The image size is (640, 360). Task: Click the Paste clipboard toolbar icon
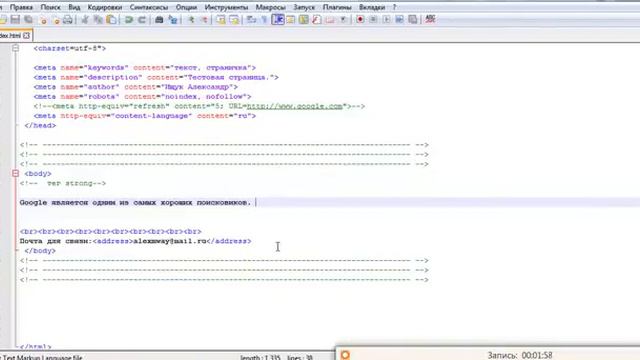111,19
